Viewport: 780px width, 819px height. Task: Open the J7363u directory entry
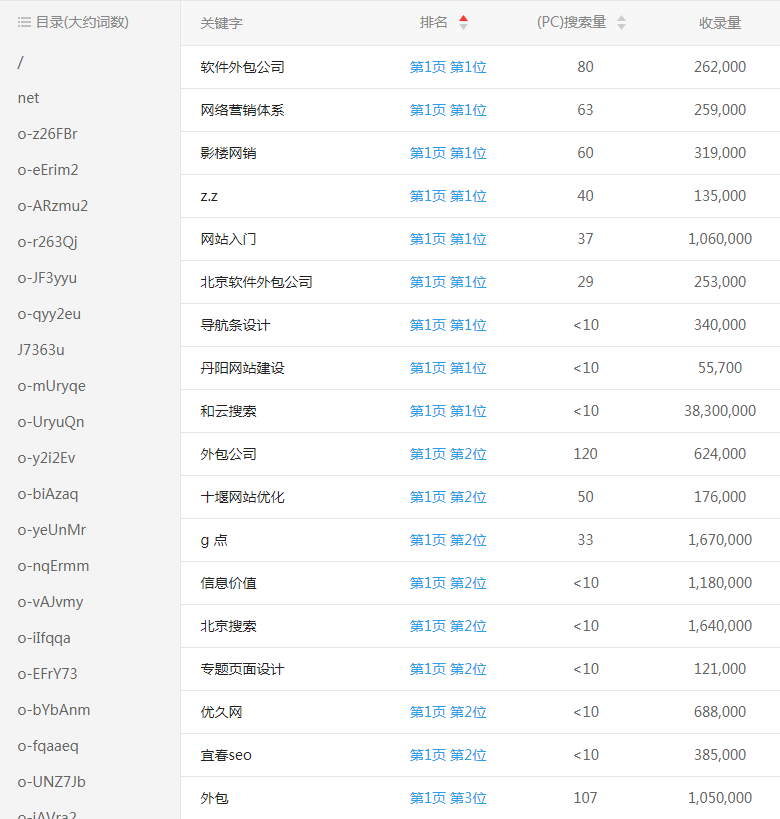pos(41,350)
